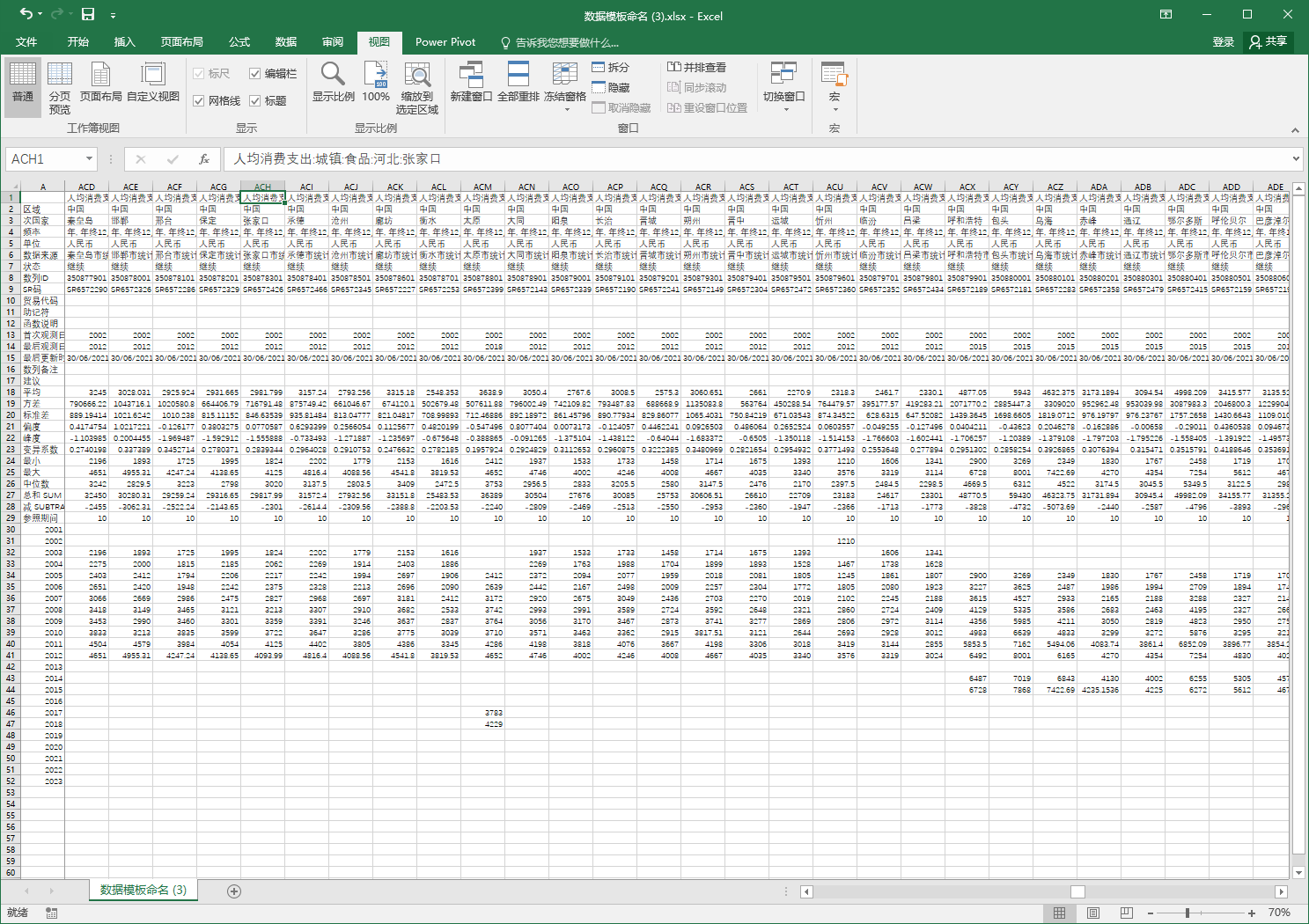Click the zoom slider in status bar
Image resolution: width=1309 pixels, height=924 pixels.
[x=1187, y=913]
